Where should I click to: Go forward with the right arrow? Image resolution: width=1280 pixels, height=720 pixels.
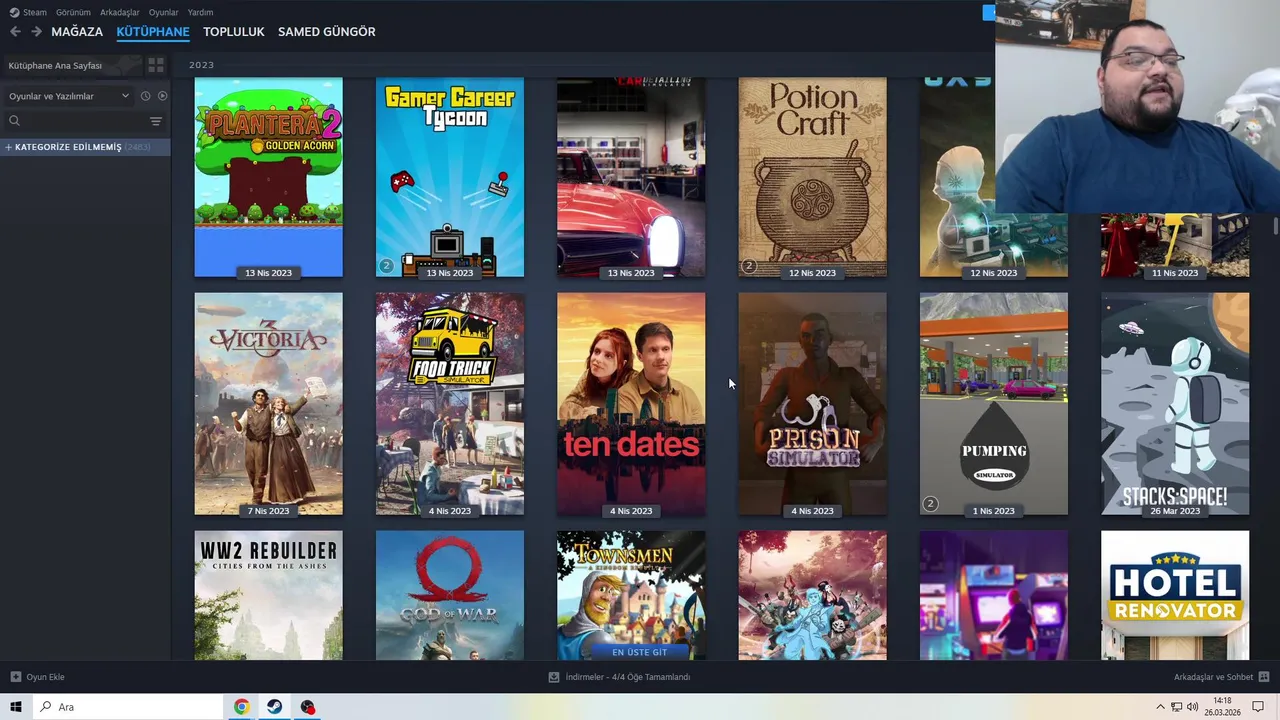[36, 32]
